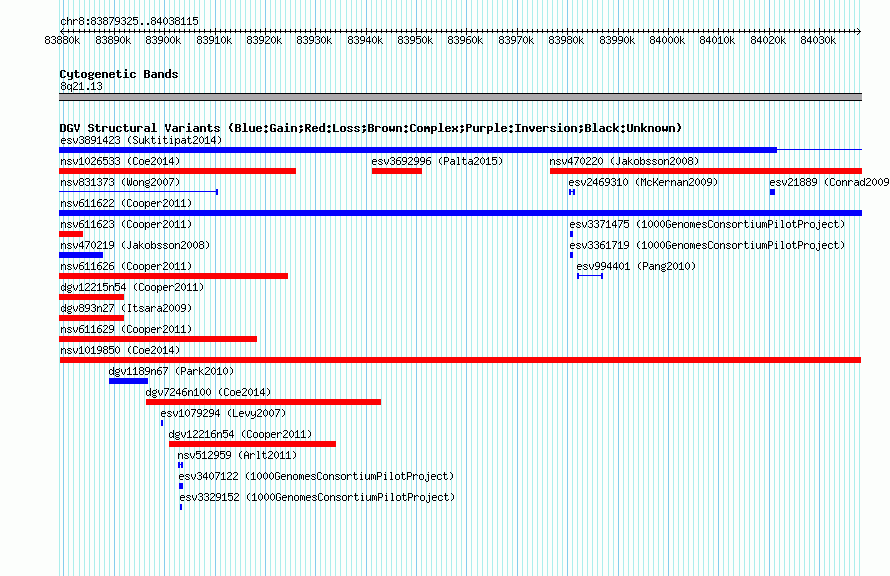Click the esv994401 (Pang2010) label
This screenshot has height=576, width=890.
tap(636, 266)
